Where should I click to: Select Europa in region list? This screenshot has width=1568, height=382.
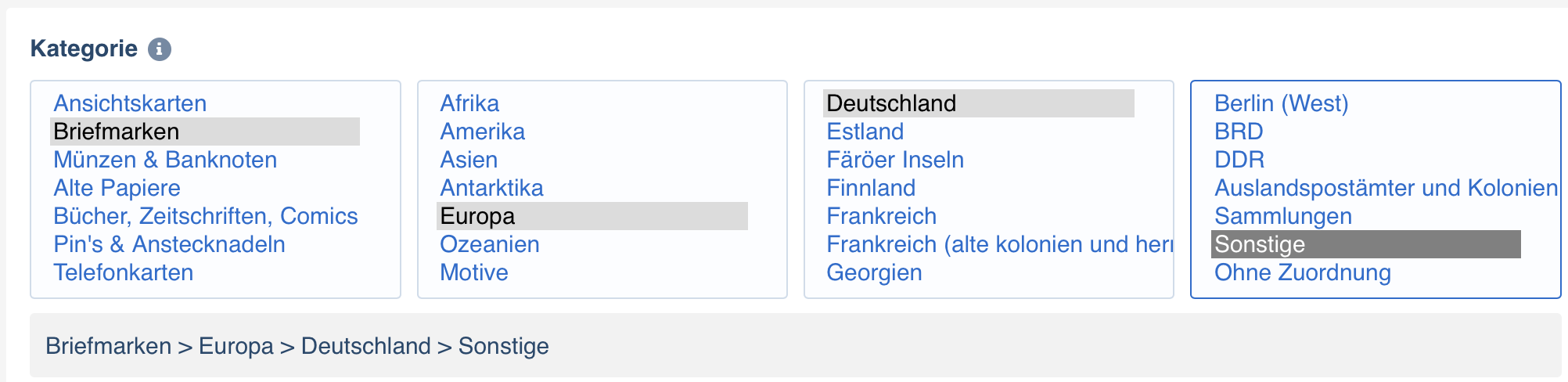[592, 216]
